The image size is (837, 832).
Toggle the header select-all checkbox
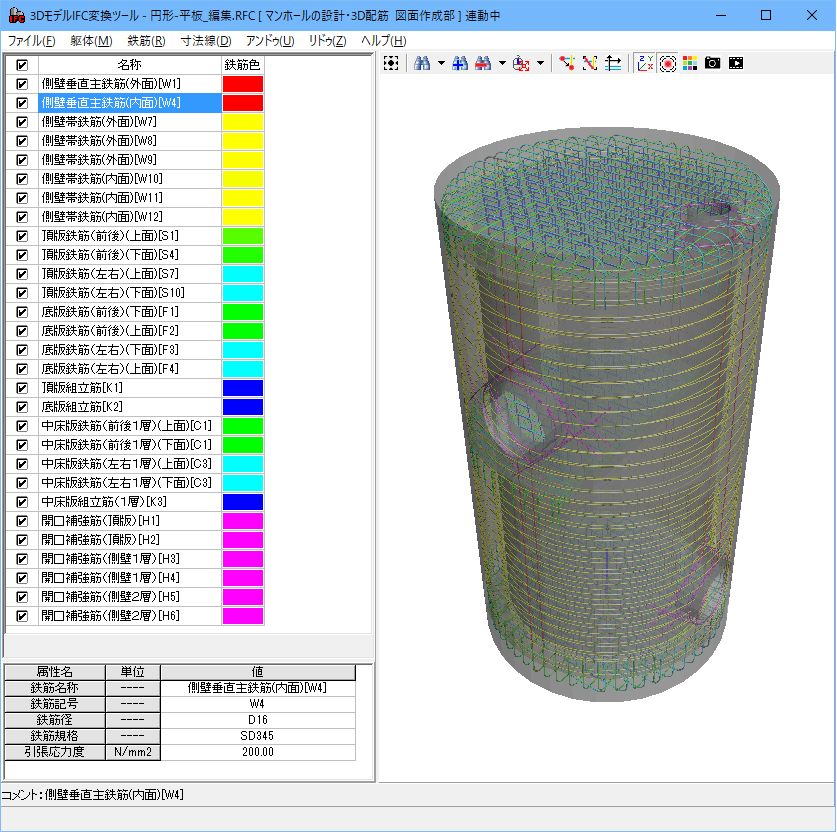22,65
